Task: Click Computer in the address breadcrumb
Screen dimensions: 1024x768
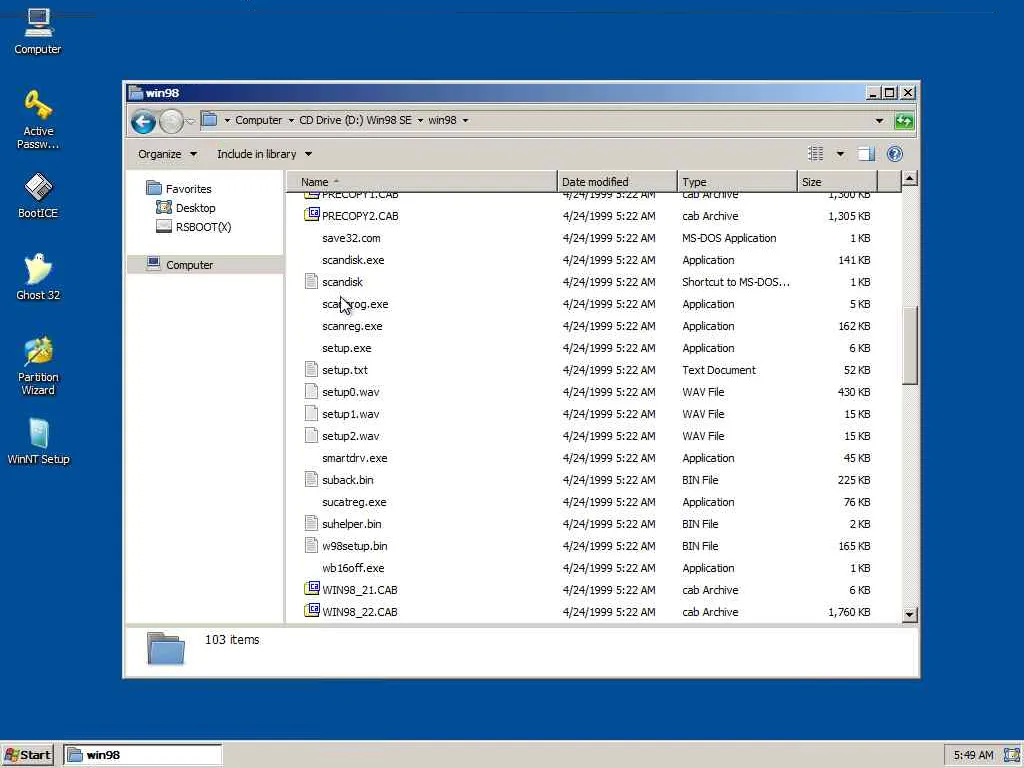Action: pyautogui.click(x=259, y=120)
